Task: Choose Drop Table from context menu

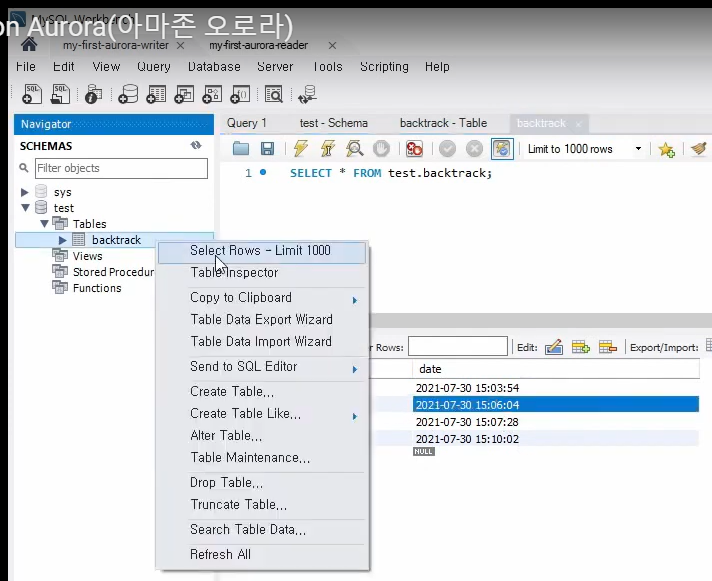Action: pyautogui.click(x=262, y=483)
